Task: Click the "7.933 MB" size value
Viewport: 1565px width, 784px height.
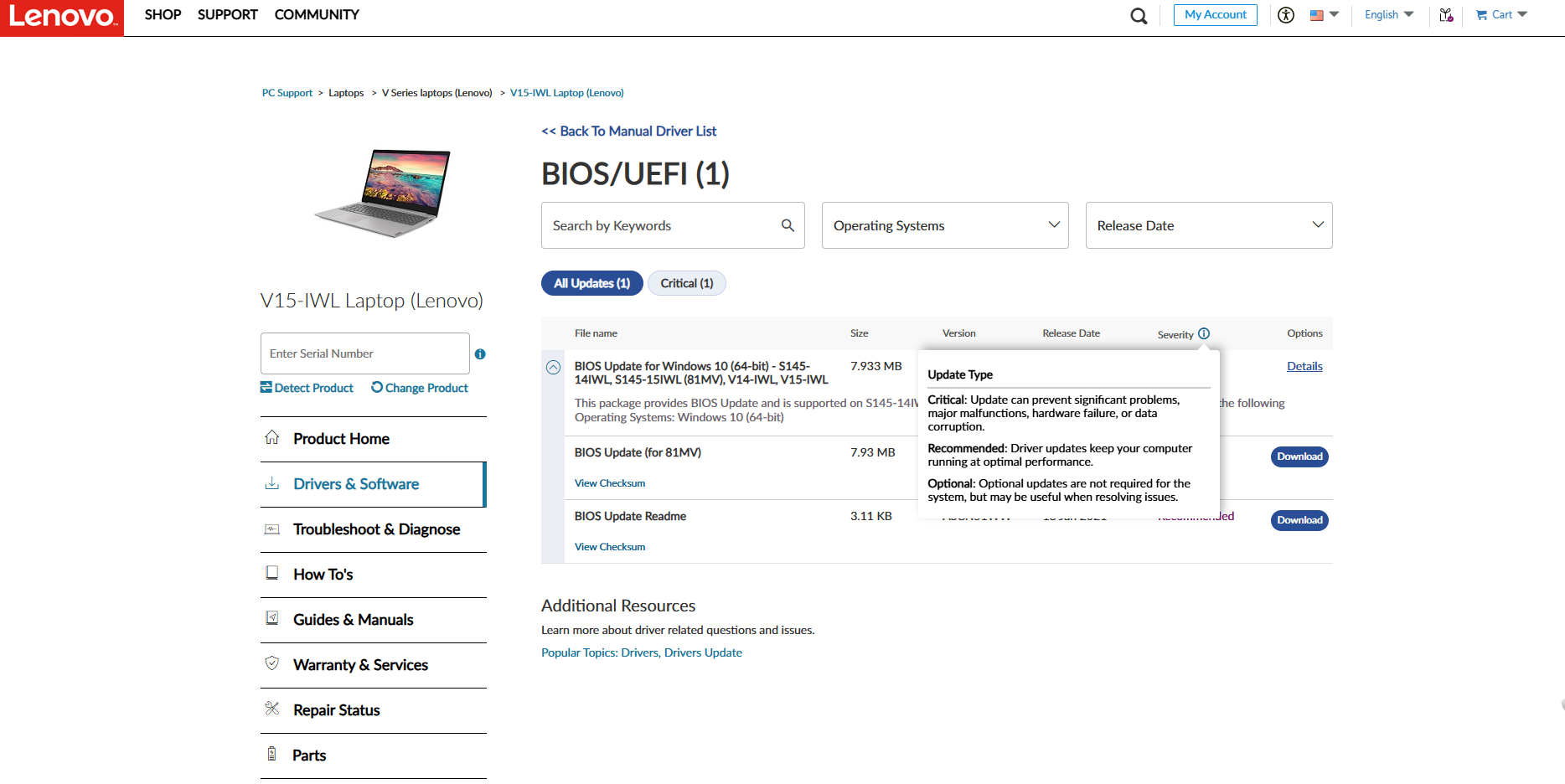Action: click(876, 366)
